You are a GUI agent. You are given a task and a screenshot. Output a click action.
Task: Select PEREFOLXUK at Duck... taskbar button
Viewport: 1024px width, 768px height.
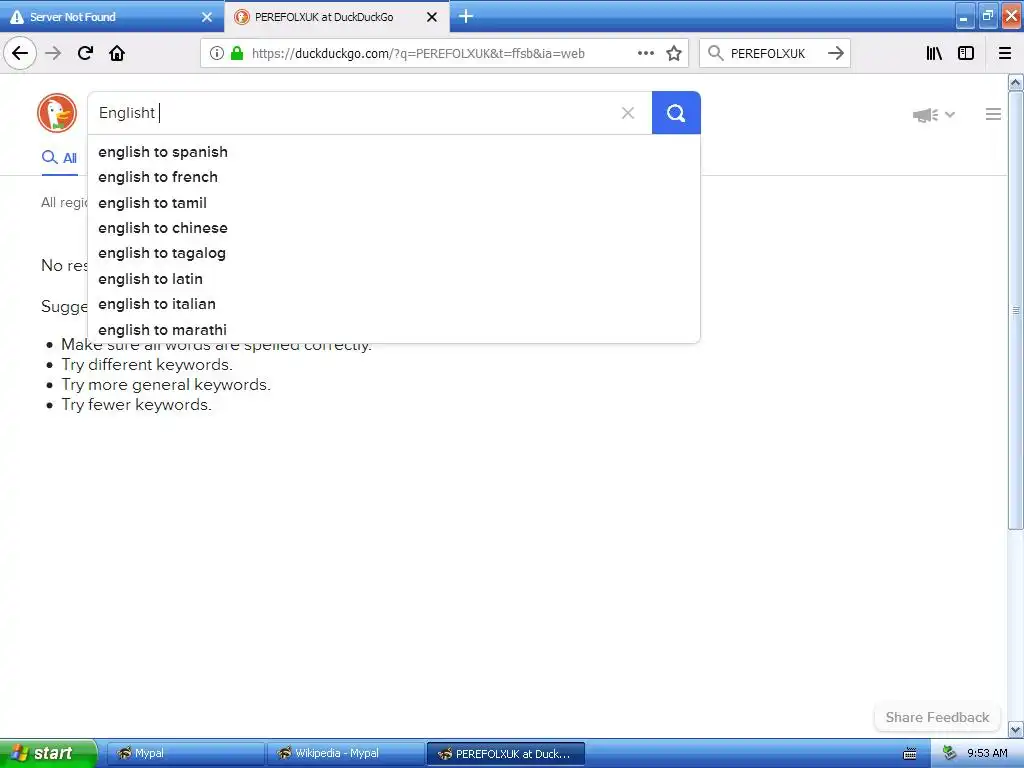coord(505,754)
